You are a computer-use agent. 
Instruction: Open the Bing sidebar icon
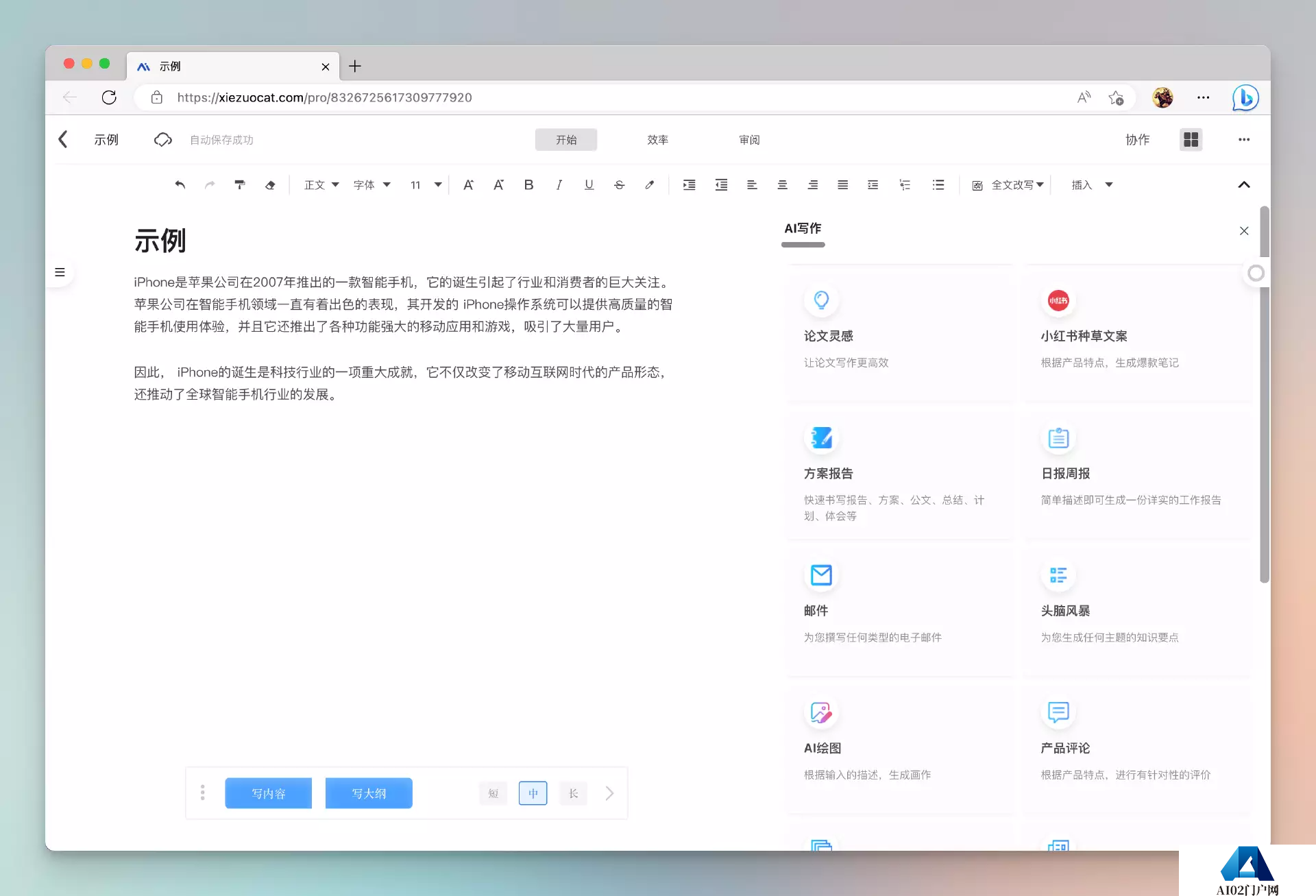coord(1245,97)
